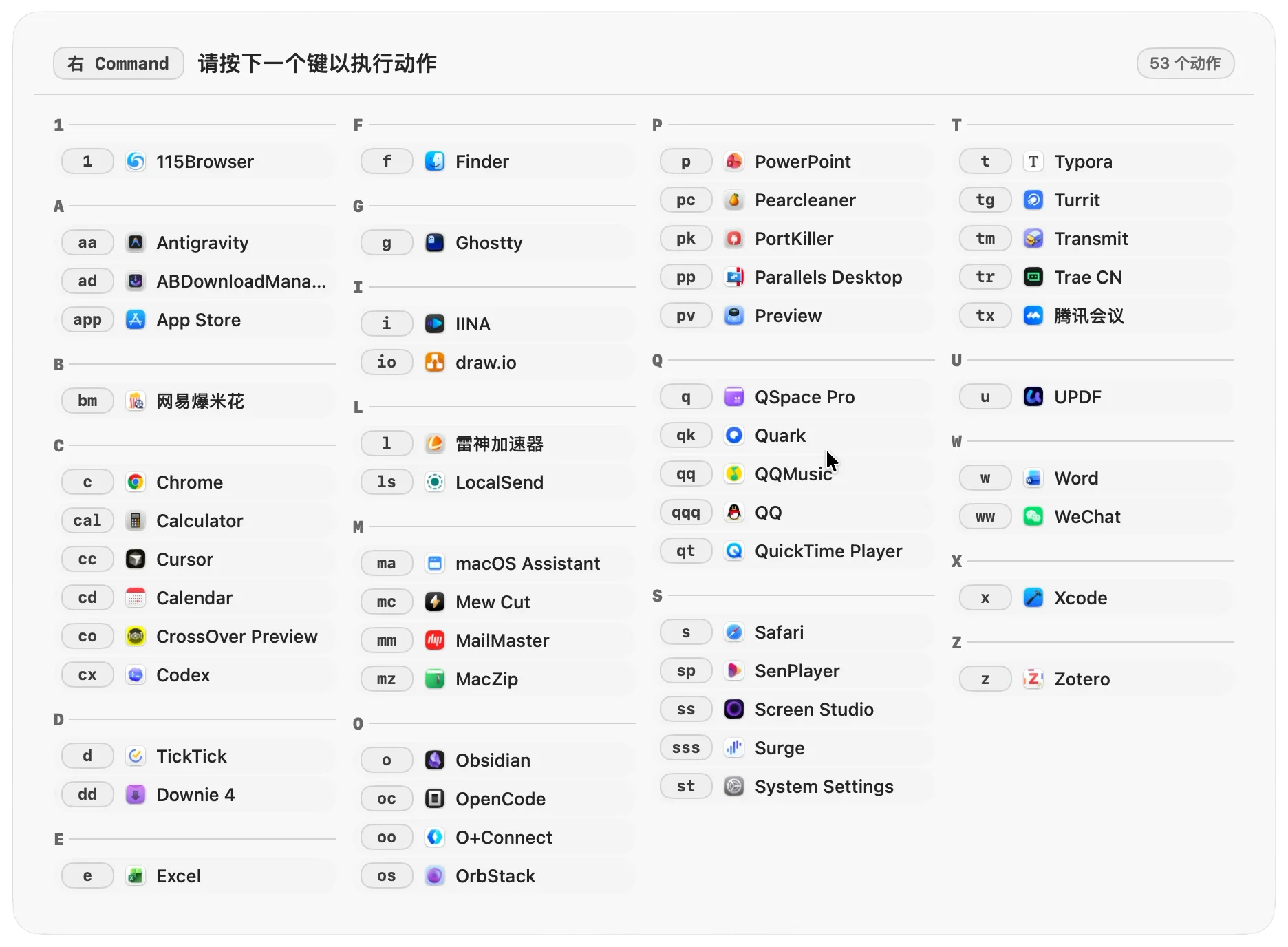
Task: Click the Screen Studio icon
Action: [734, 710]
